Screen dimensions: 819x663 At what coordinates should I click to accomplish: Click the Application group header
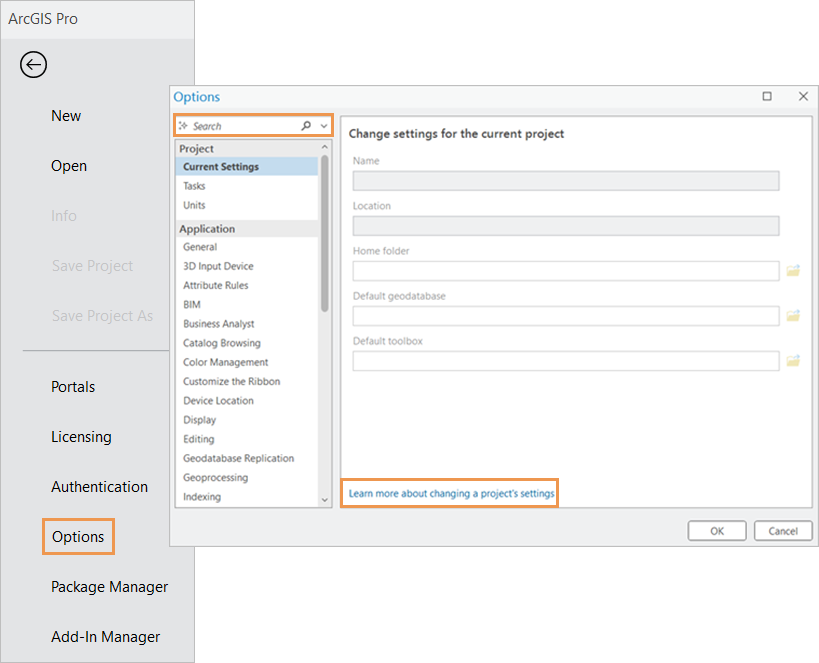pyautogui.click(x=247, y=229)
